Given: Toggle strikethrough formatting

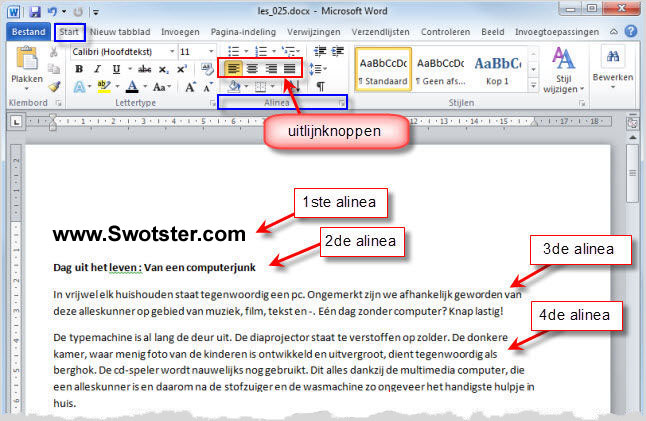Looking at the screenshot, I should (x=145, y=69).
